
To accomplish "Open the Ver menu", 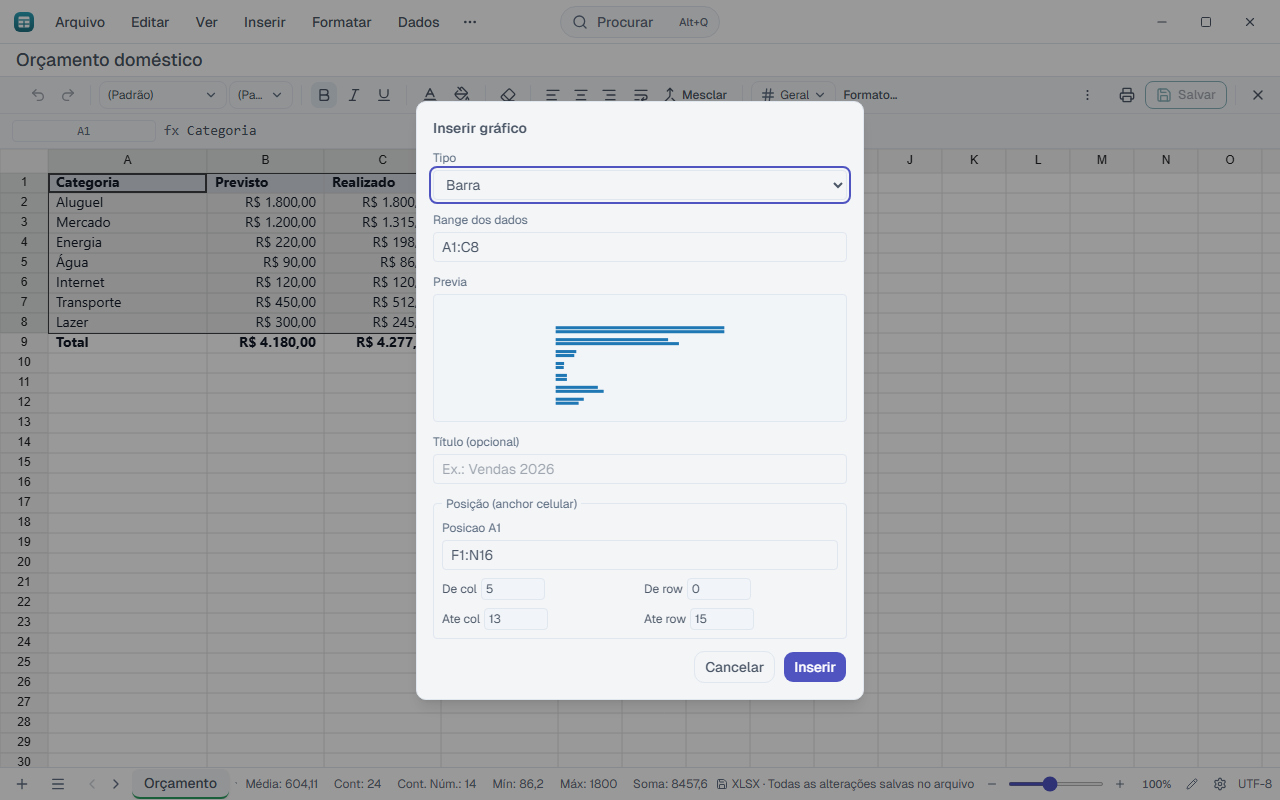I will pos(206,22).
